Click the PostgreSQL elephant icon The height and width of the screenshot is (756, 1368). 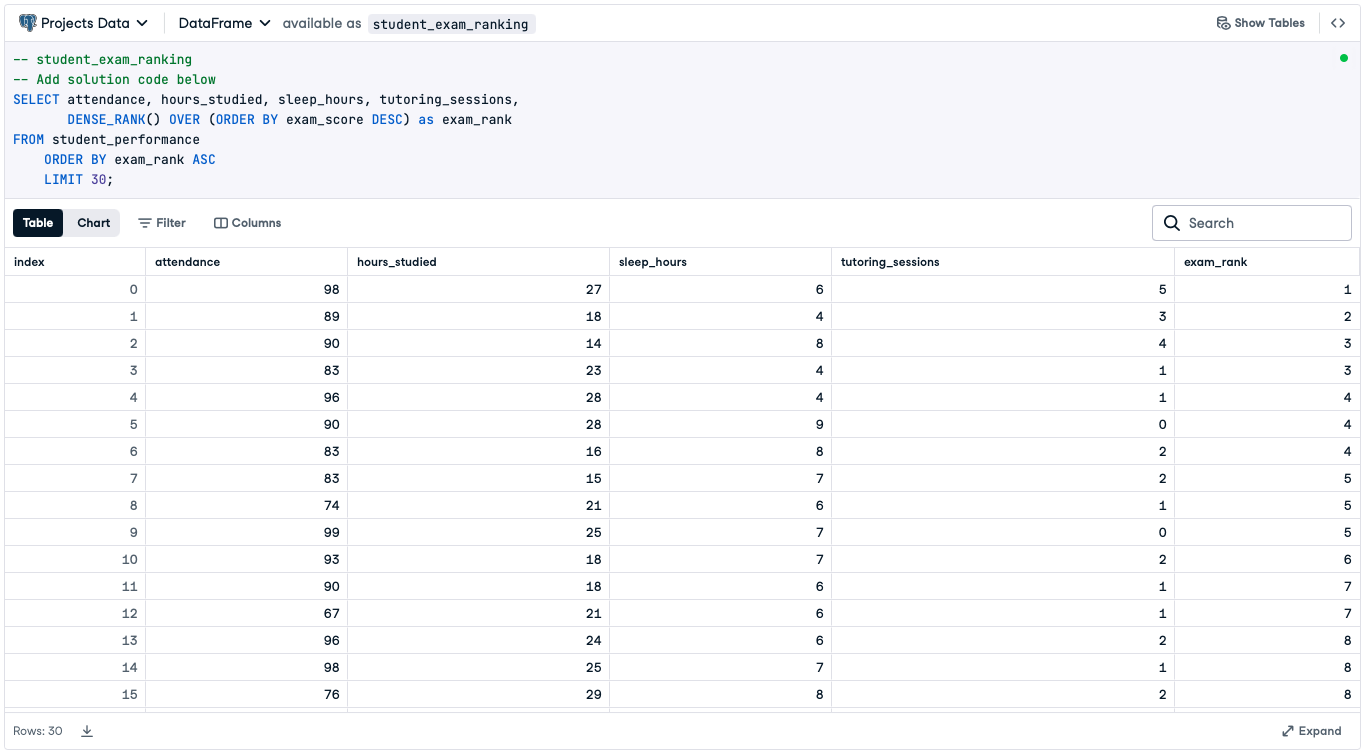(27, 23)
